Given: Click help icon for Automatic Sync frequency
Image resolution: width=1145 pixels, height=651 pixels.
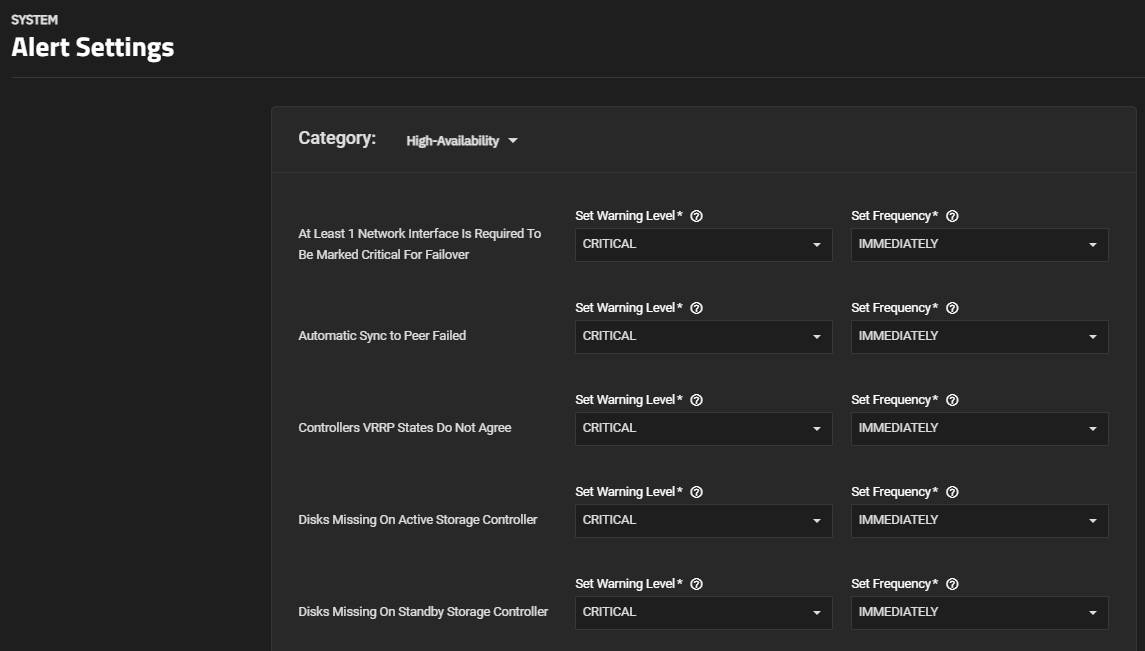Looking at the screenshot, I should click(952, 308).
